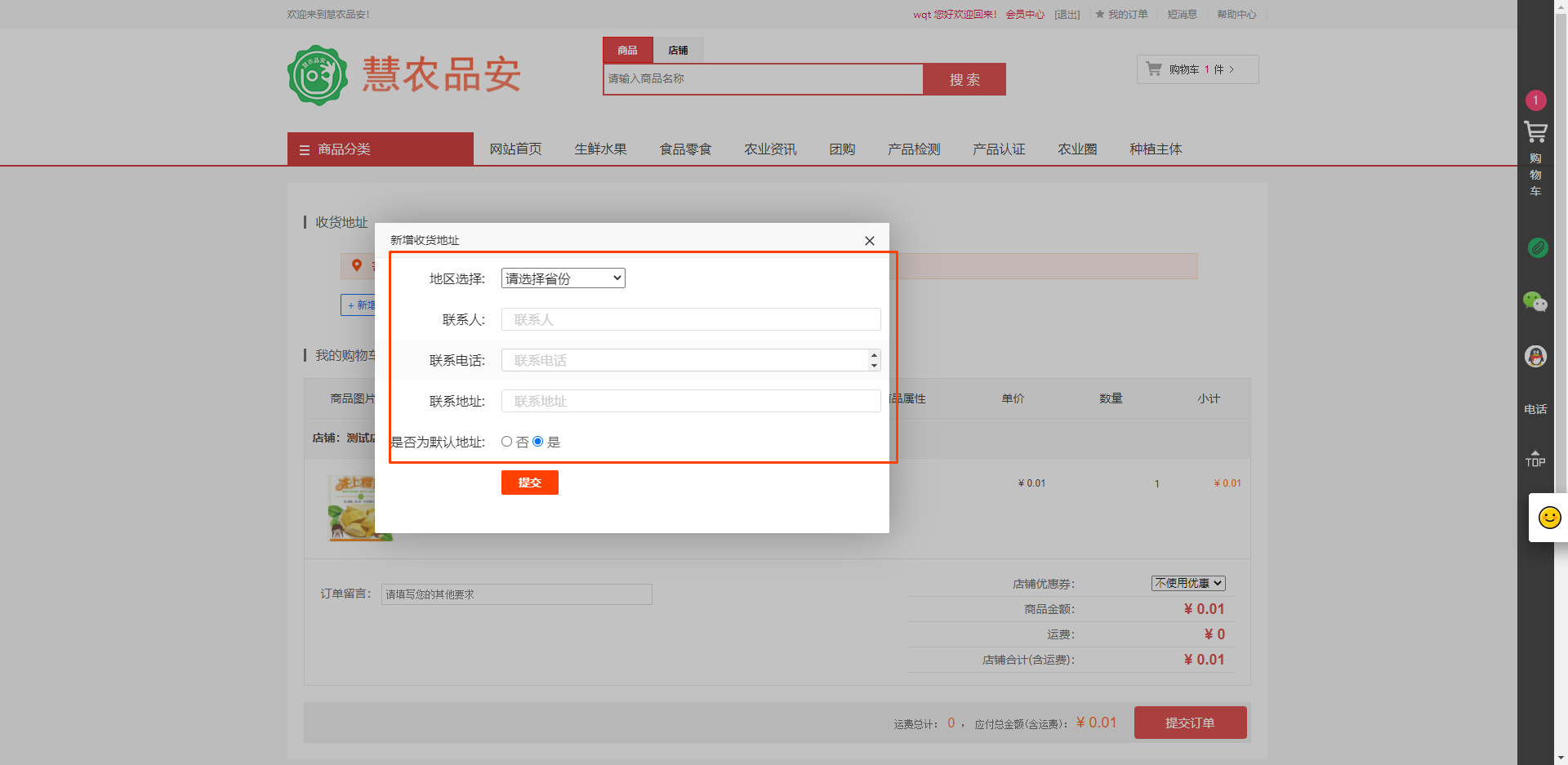The height and width of the screenshot is (765, 1568).
Task: Select 否 for default address
Action: (x=507, y=442)
